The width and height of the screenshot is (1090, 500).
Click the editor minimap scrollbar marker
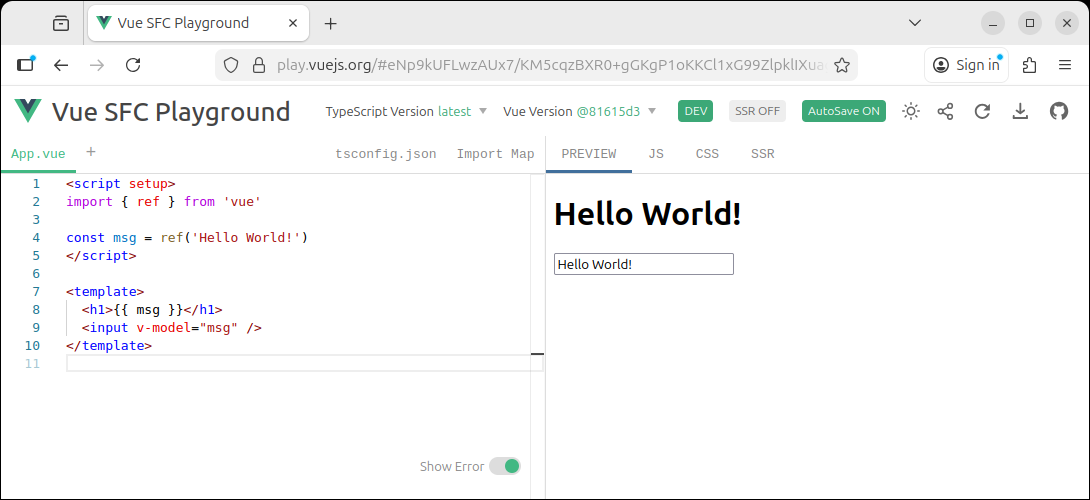pyautogui.click(x=537, y=354)
